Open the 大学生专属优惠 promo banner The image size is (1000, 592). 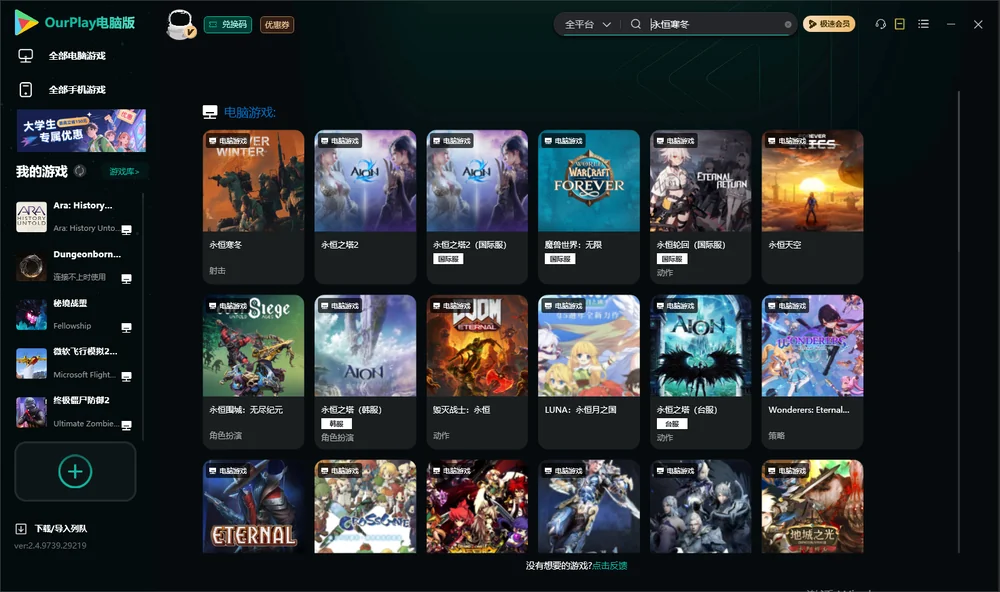[81, 130]
